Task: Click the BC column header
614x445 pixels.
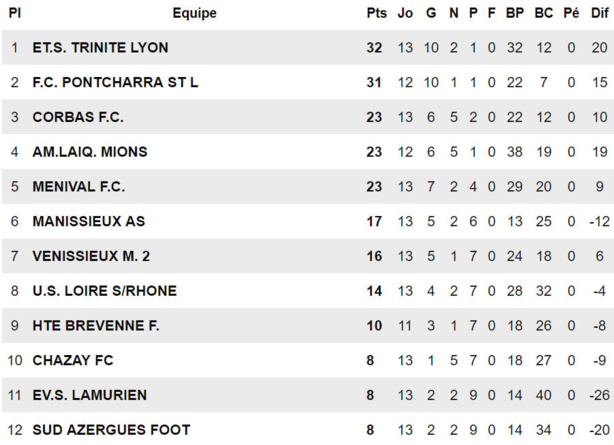Action: 544,14
